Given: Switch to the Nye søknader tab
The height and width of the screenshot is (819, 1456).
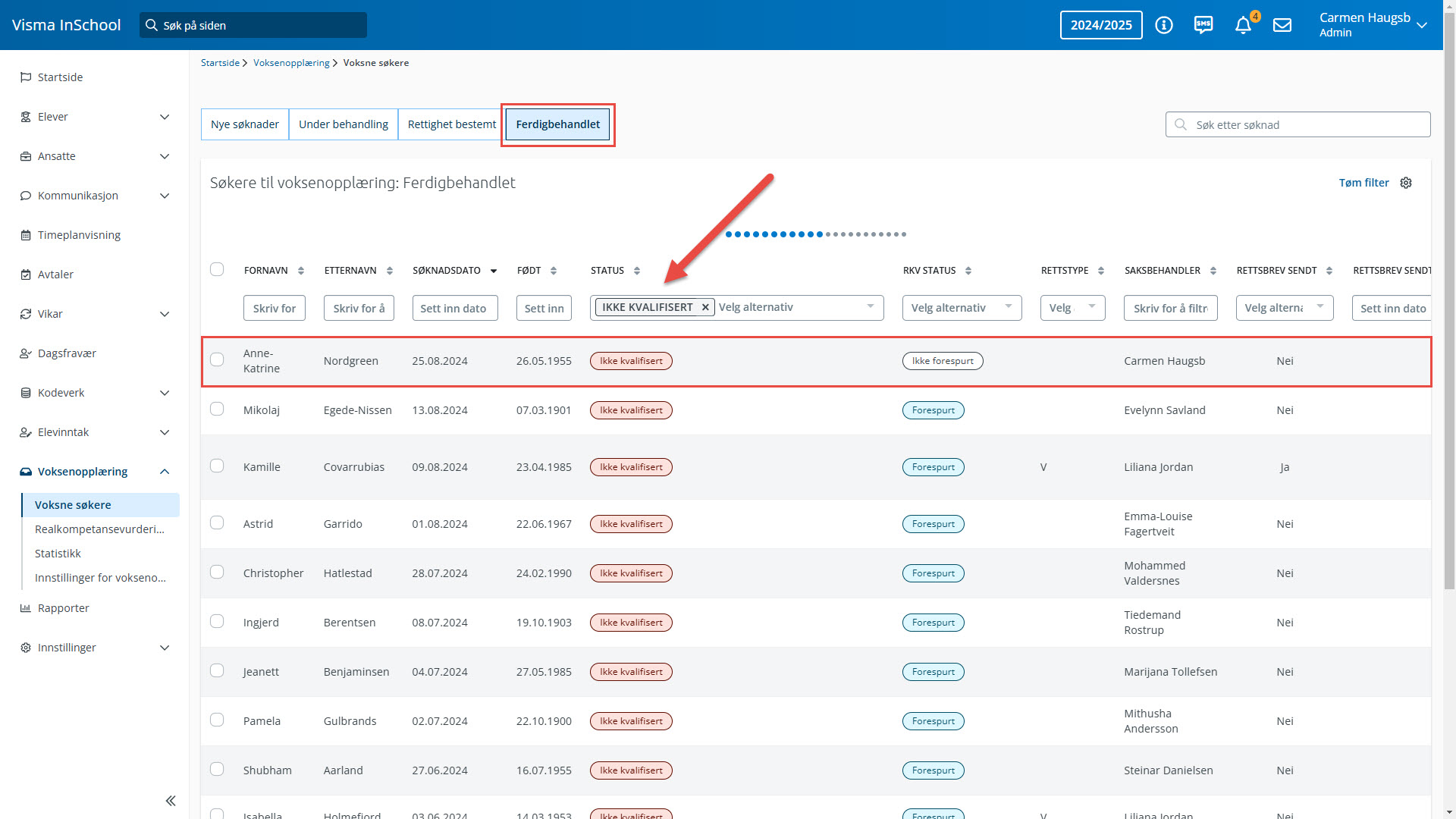Looking at the screenshot, I should pos(245,124).
